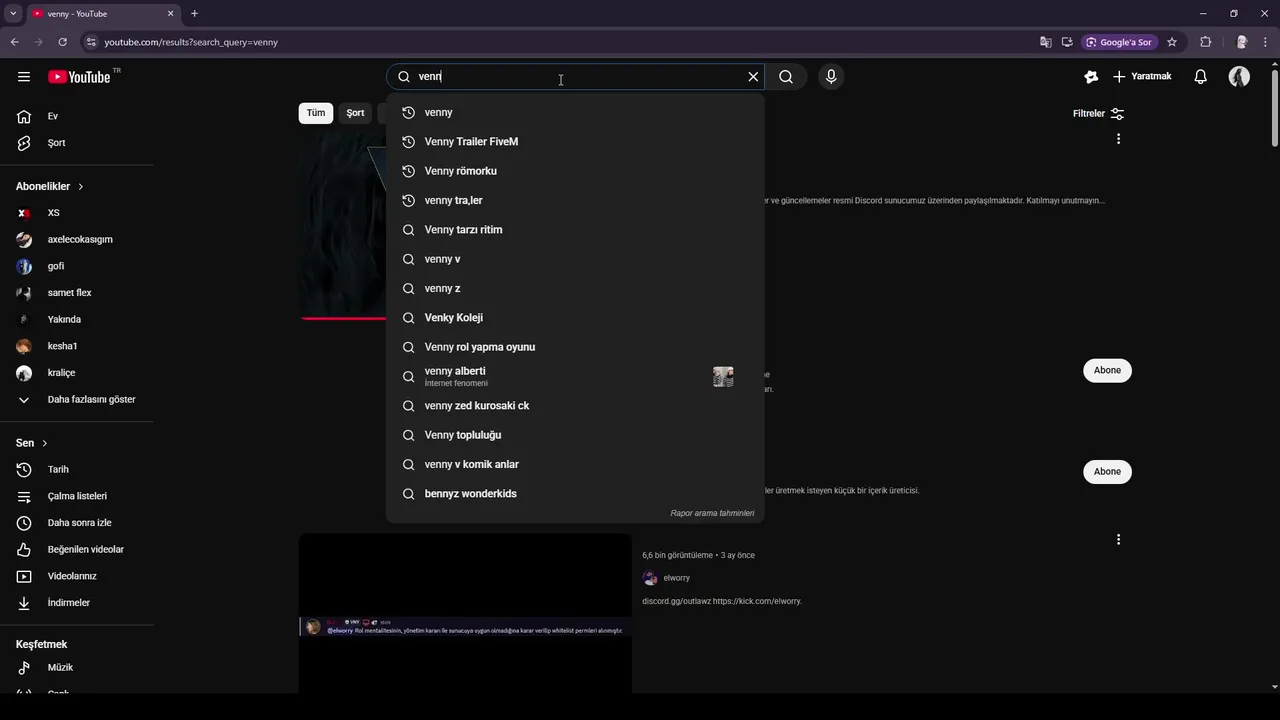This screenshot has height=720, width=1280.
Task: Choose suggestion 'Venny rol yapma oyunu'
Action: [x=575, y=347]
